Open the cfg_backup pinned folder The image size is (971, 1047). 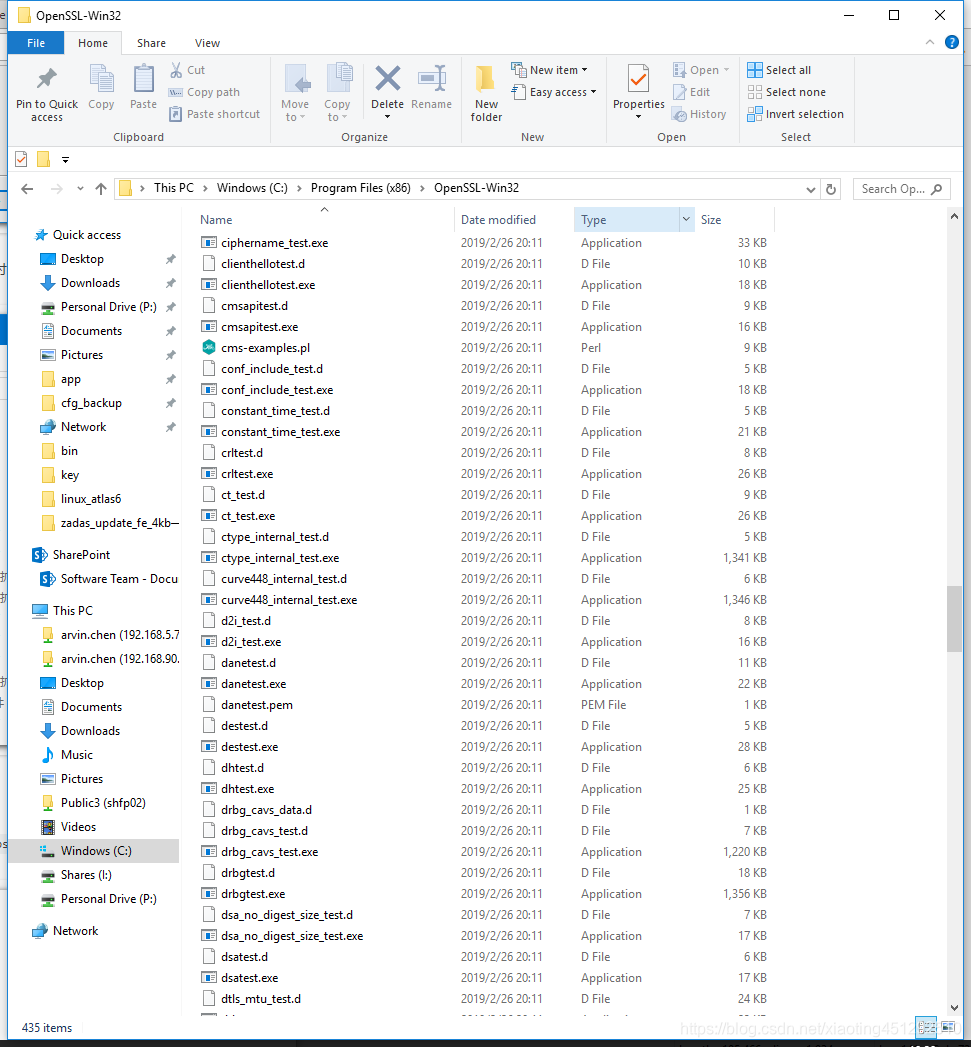click(x=91, y=403)
